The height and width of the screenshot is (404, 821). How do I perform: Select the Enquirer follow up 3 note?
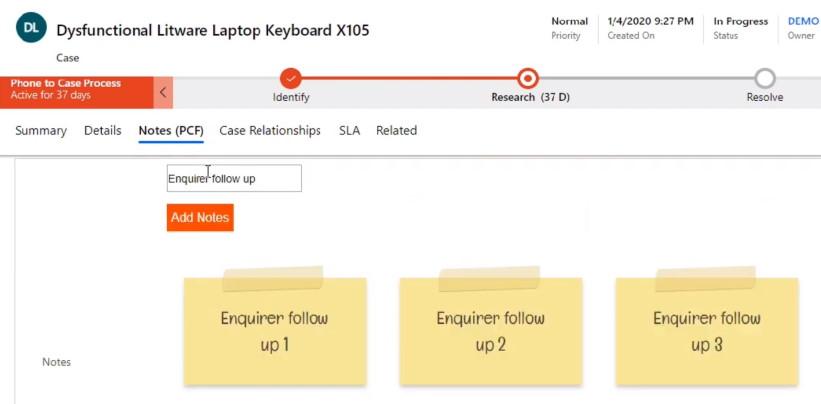(x=707, y=331)
